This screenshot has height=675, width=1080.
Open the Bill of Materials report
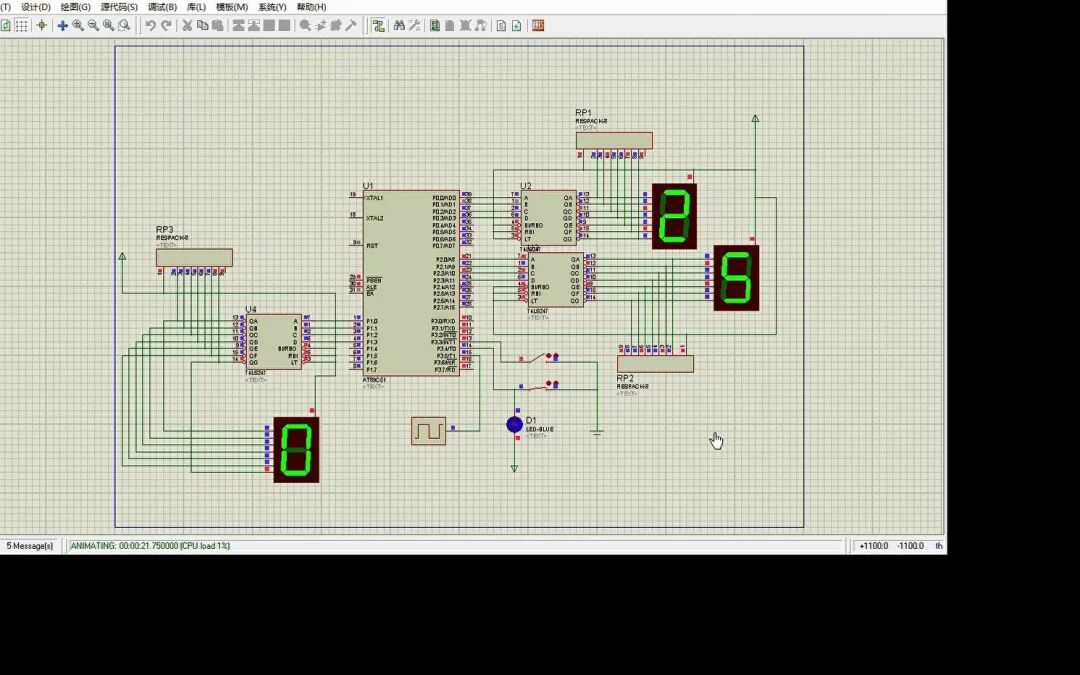pos(501,27)
